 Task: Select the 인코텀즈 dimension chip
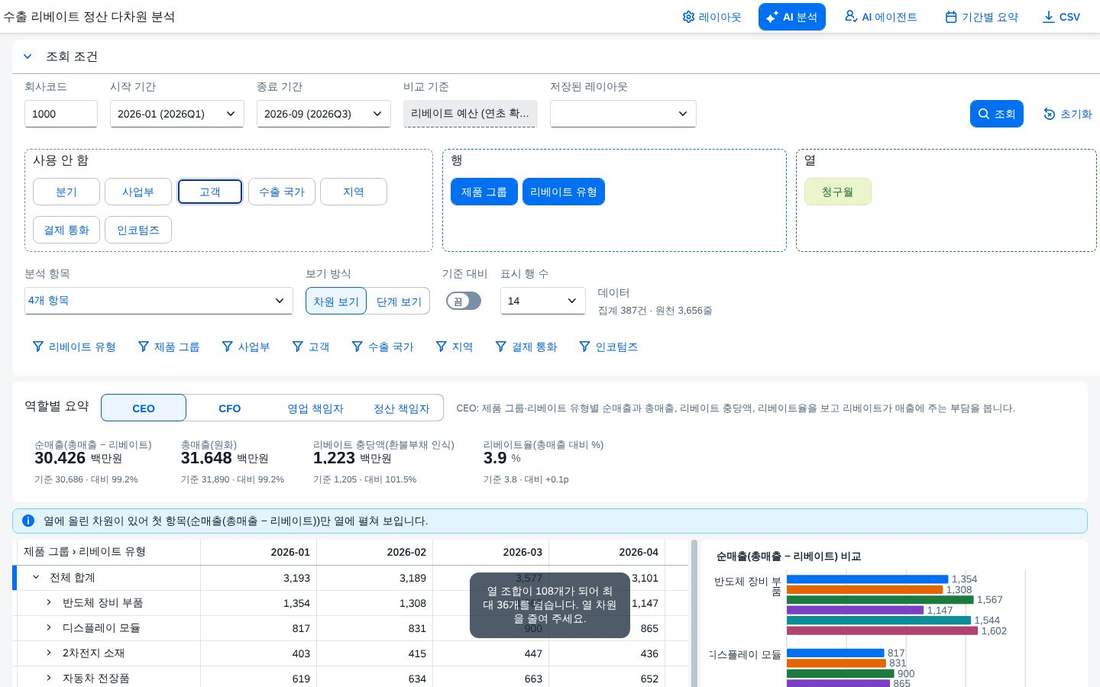point(138,230)
